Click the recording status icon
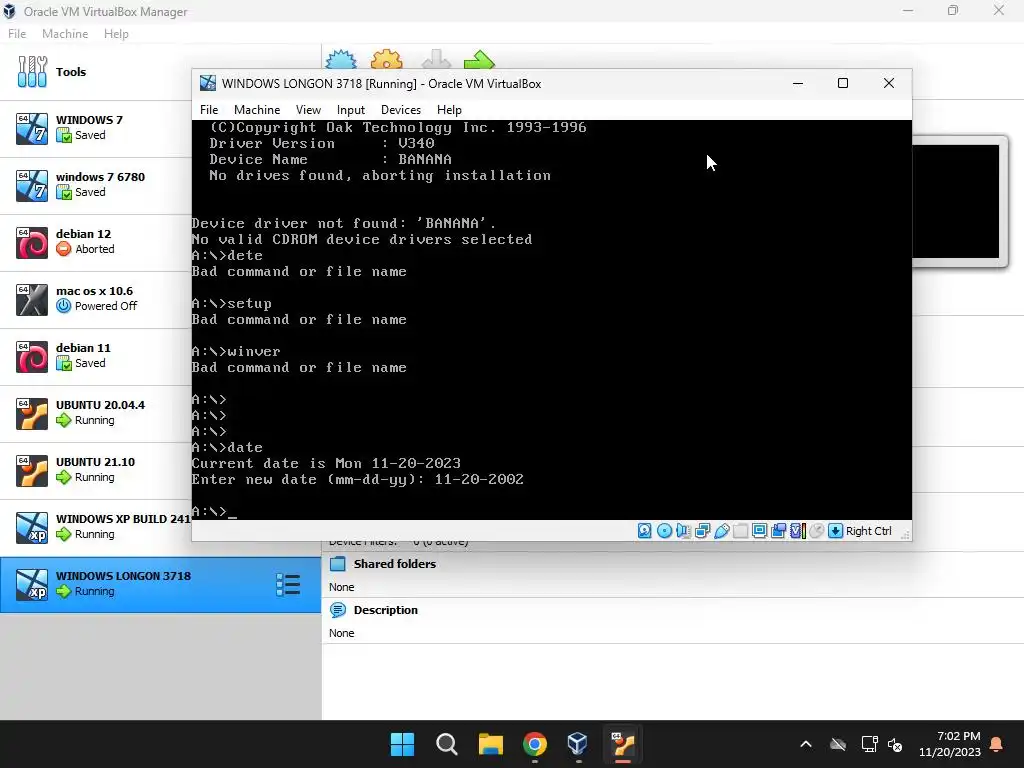This screenshot has width=1024, height=768. point(778,531)
